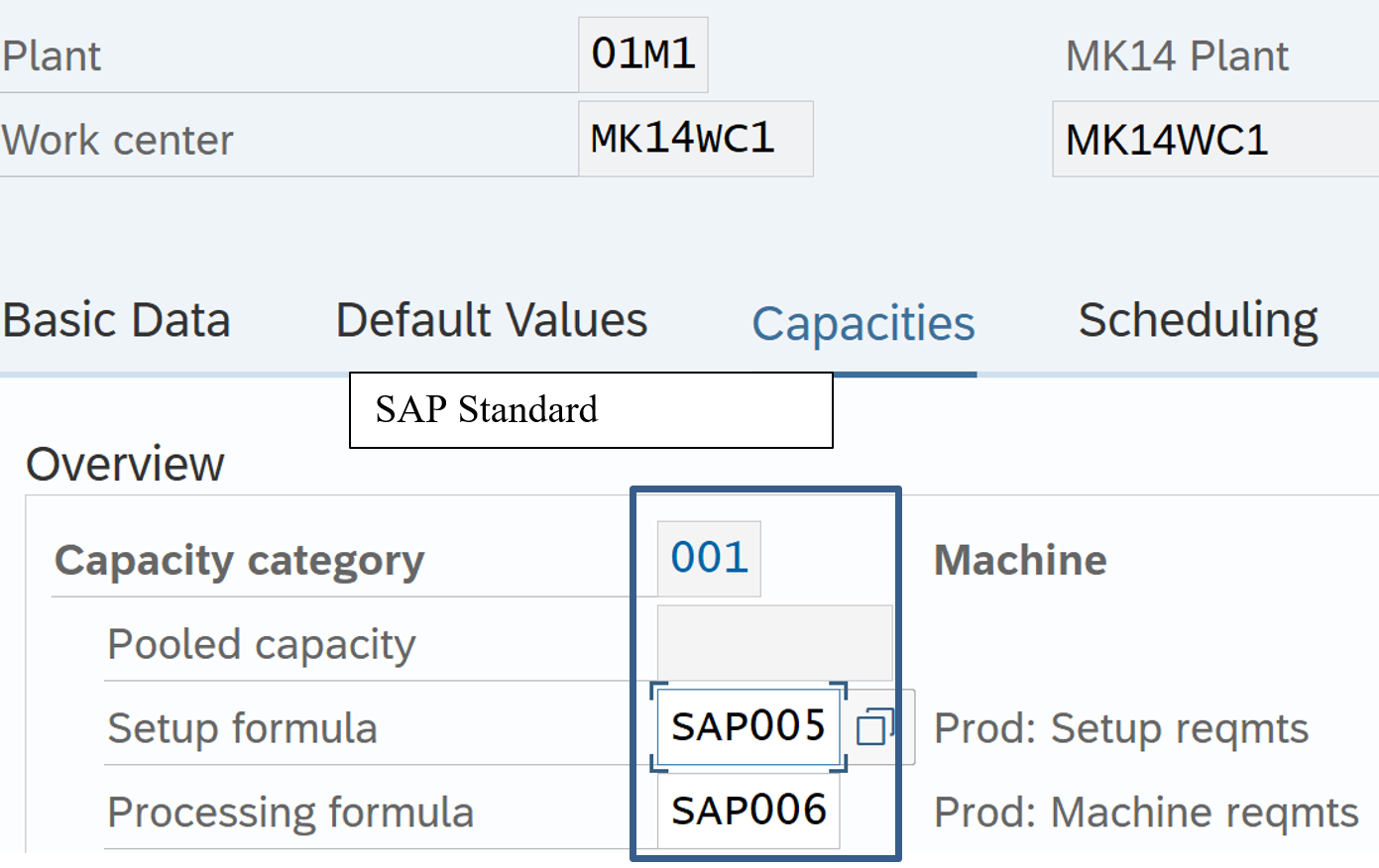Click the Prod: Setup reqmts description
The width and height of the screenshot is (1379, 868).
click(x=1120, y=728)
